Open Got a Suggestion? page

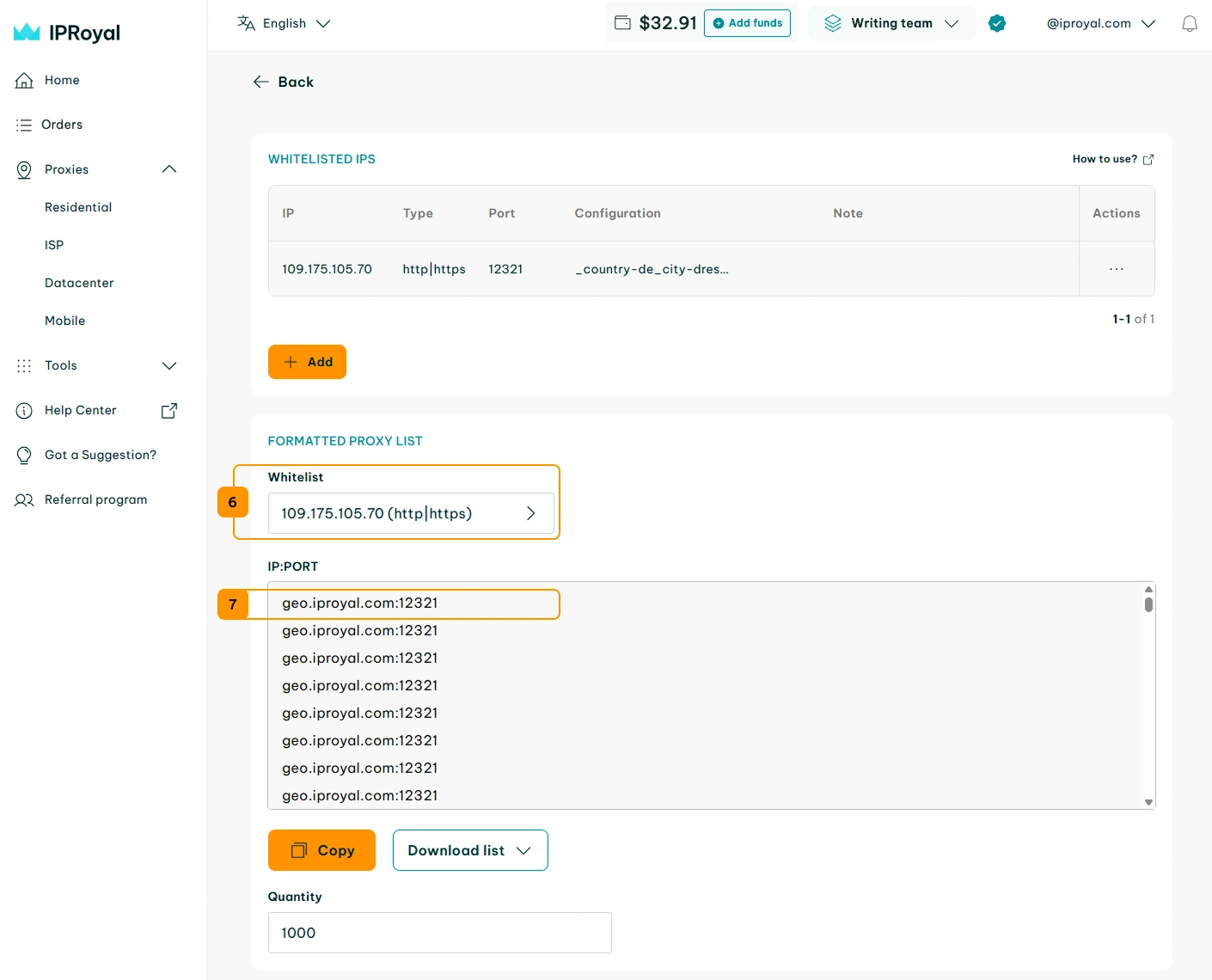tap(101, 455)
